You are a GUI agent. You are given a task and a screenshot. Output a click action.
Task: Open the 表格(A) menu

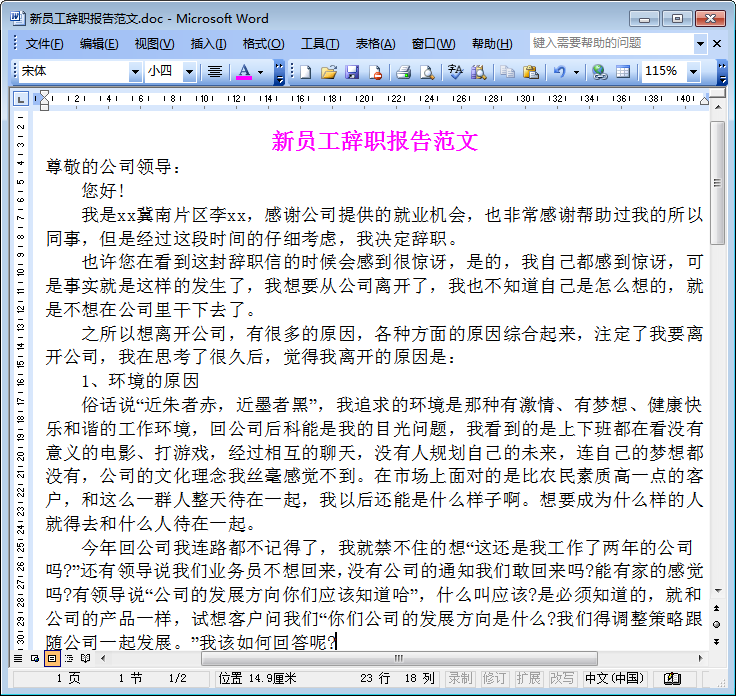point(375,44)
